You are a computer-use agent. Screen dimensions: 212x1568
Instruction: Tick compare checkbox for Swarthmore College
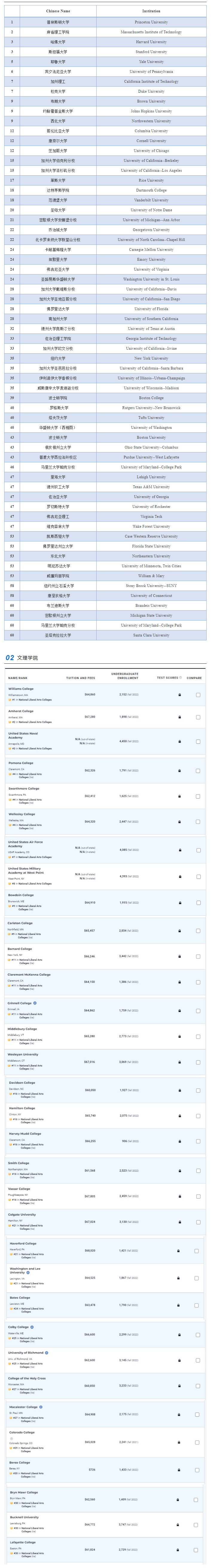tap(198, 796)
